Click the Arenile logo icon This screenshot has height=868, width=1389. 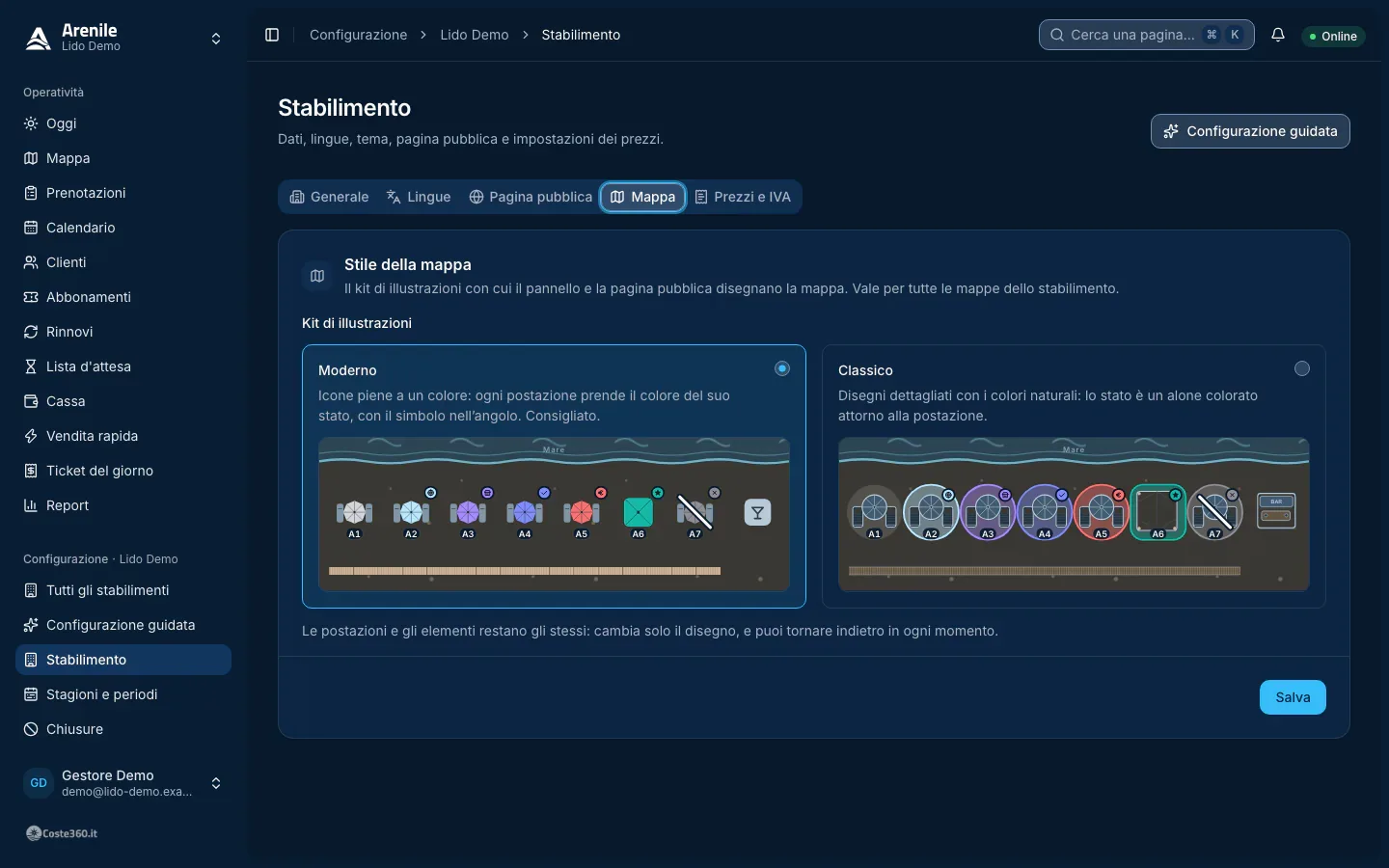38,38
